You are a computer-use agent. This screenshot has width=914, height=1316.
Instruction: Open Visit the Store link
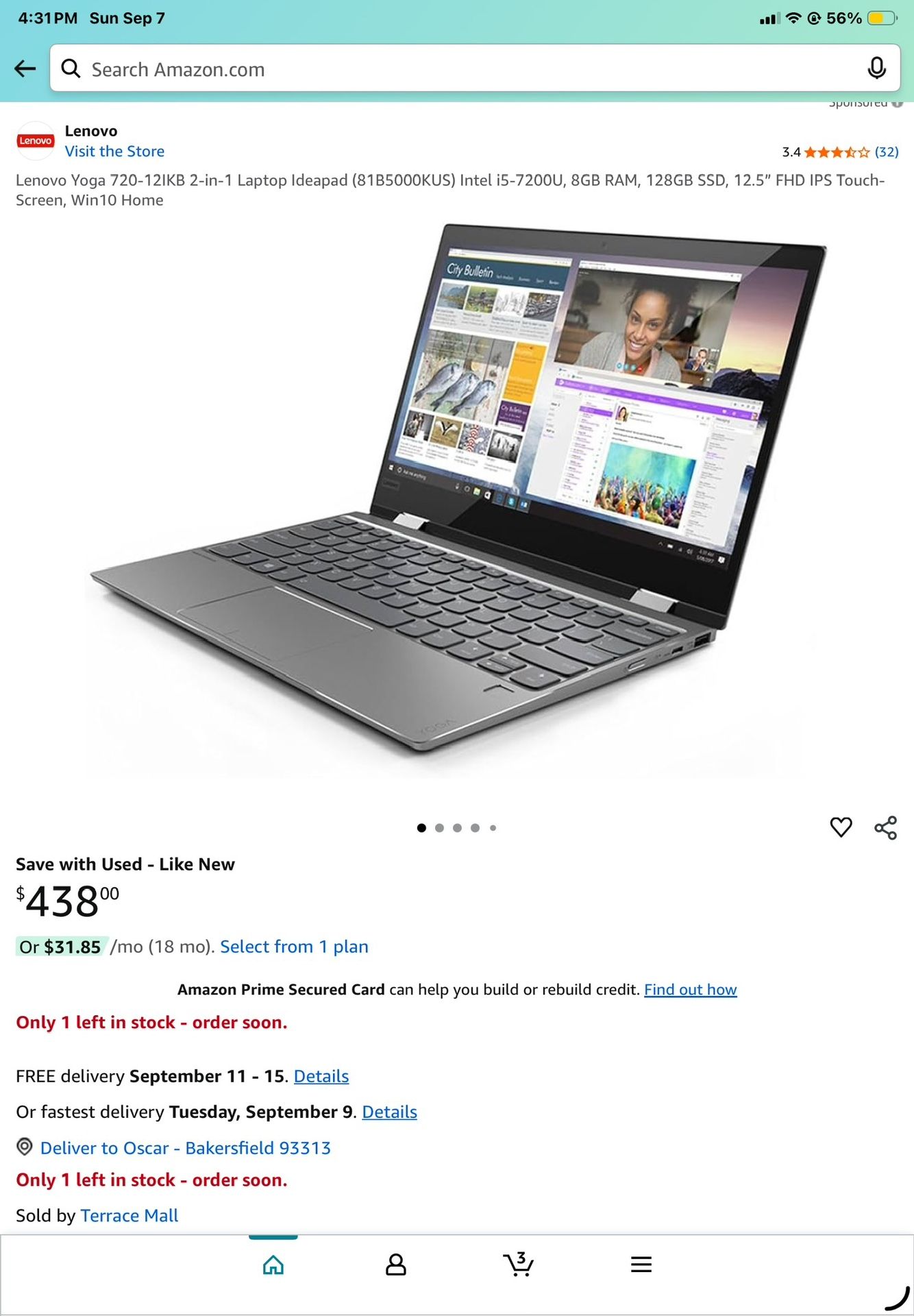click(x=114, y=151)
